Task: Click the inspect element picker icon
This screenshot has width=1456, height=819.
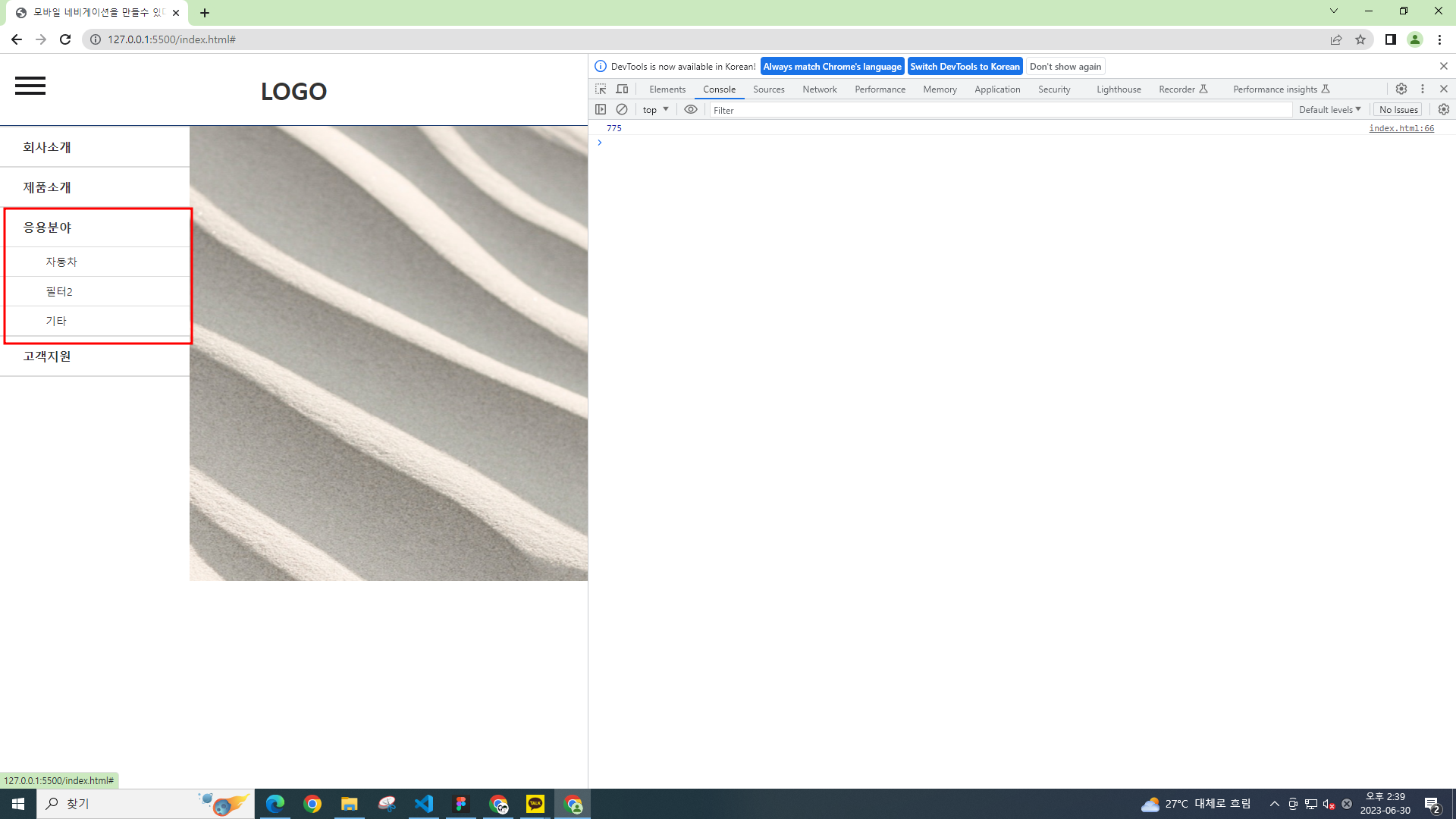Action: pos(601,89)
